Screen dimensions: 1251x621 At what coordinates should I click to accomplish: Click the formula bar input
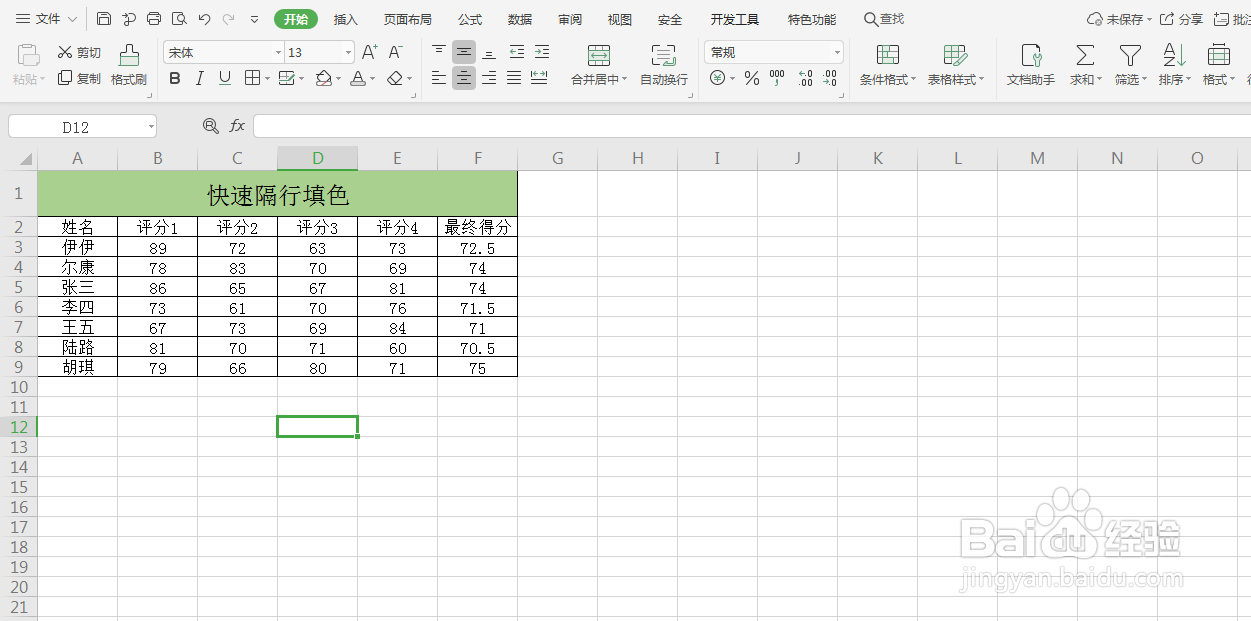pyautogui.click(x=752, y=126)
